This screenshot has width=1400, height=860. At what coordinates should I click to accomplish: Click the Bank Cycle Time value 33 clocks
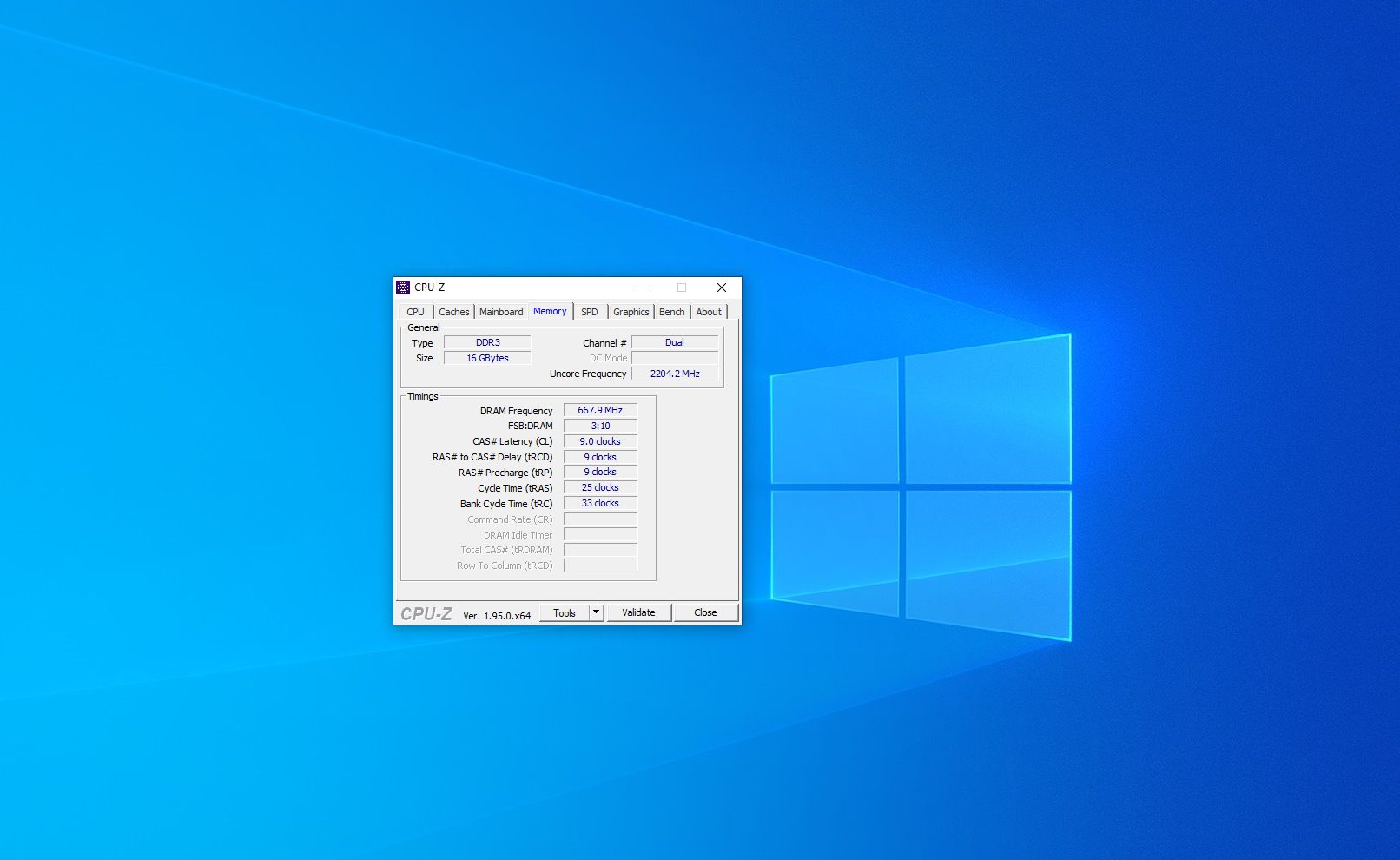(x=600, y=503)
